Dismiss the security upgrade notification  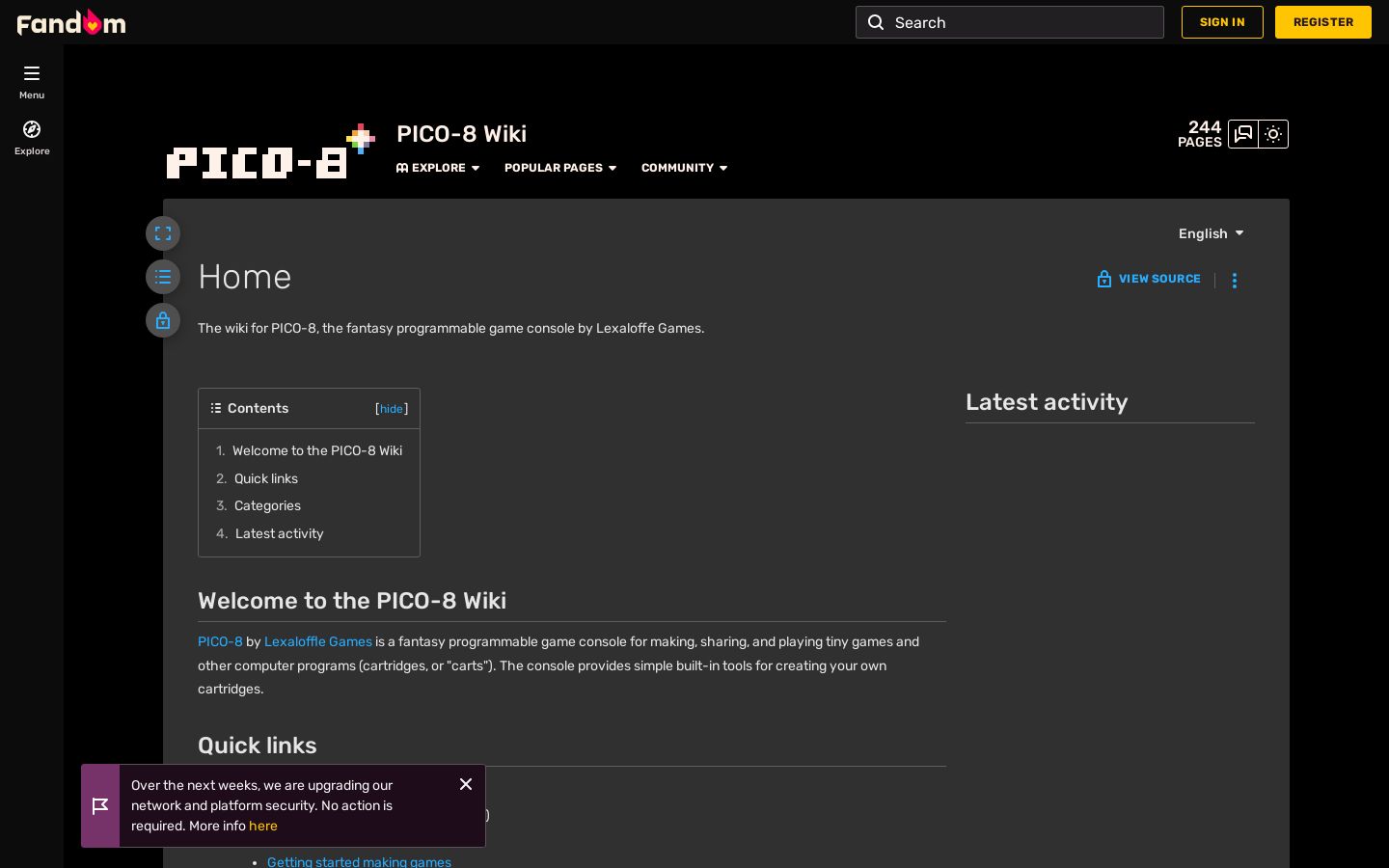(466, 784)
